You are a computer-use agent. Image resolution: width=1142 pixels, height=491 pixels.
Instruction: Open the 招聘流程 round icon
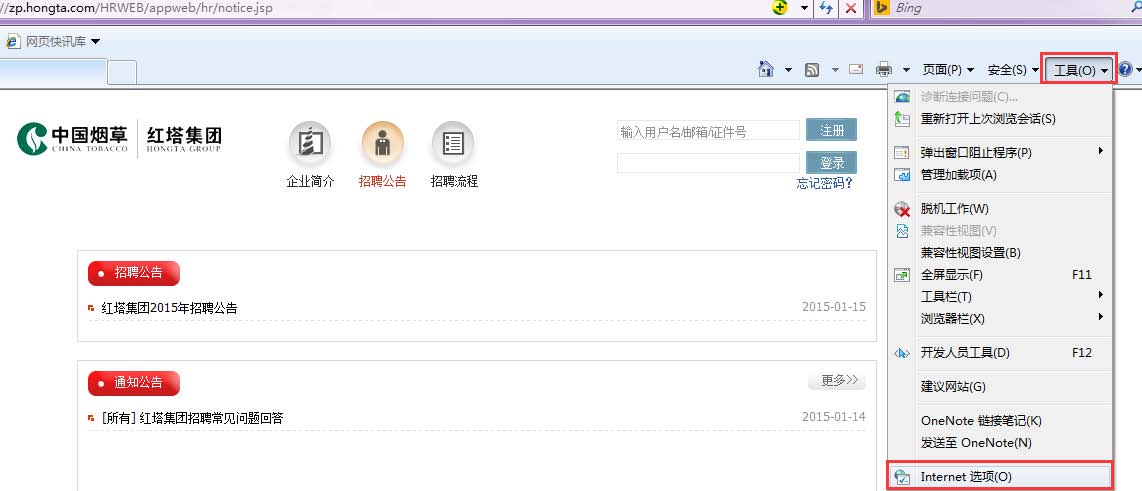click(453, 144)
